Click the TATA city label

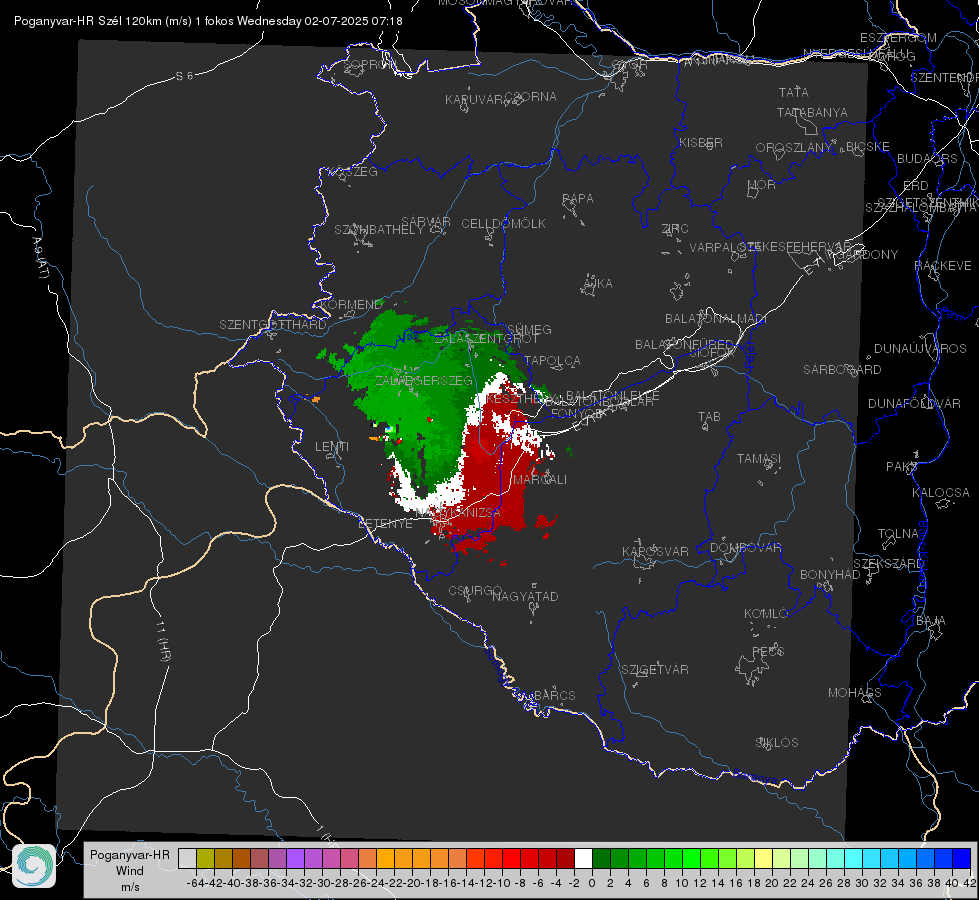pos(794,92)
